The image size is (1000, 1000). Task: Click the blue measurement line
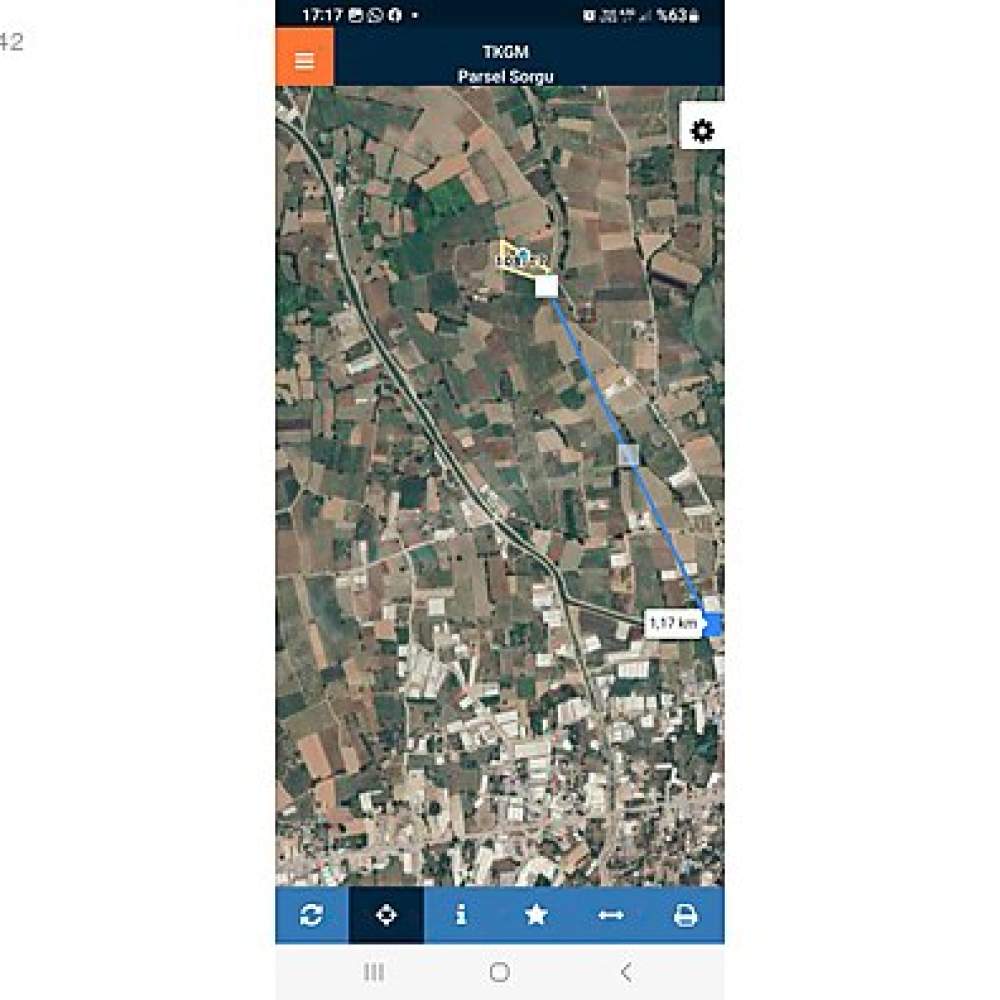(628, 455)
